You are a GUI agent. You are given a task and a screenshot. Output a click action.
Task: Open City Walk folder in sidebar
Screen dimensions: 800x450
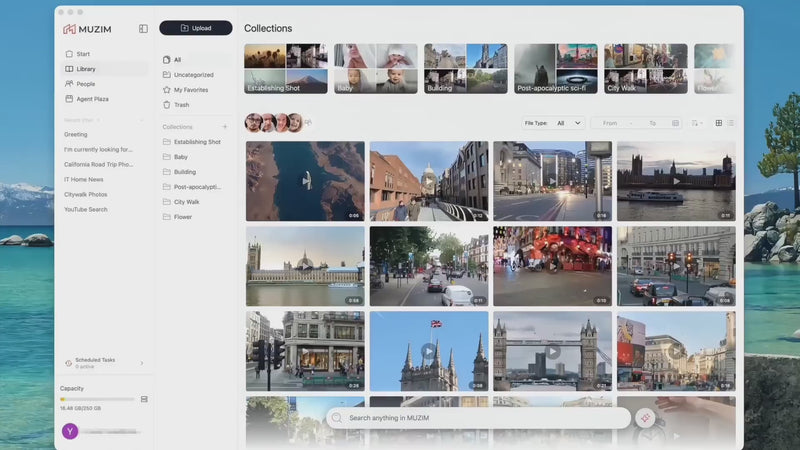coord(186,202)
